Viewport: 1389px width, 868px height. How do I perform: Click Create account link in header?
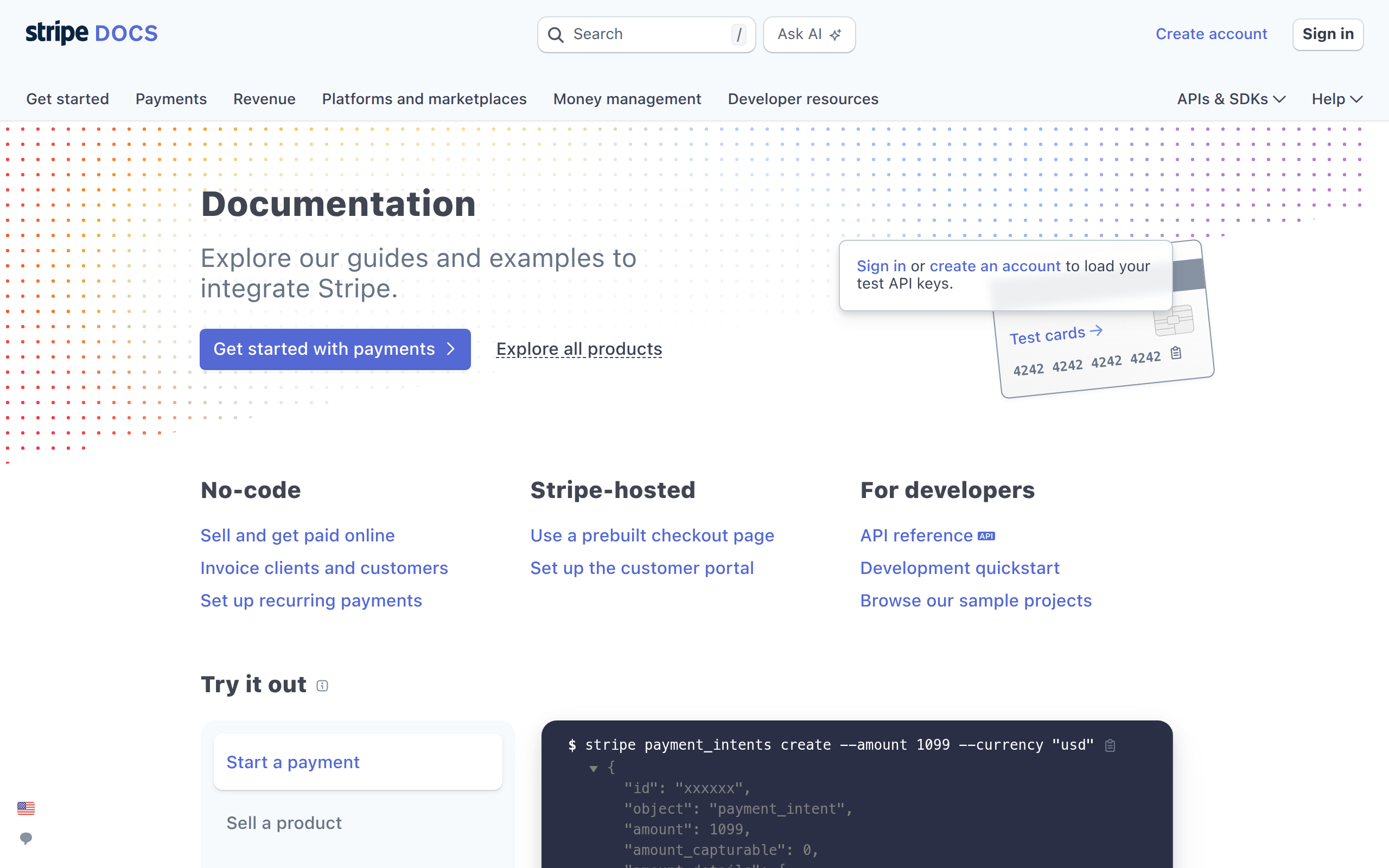click(x=1211, y=34)
